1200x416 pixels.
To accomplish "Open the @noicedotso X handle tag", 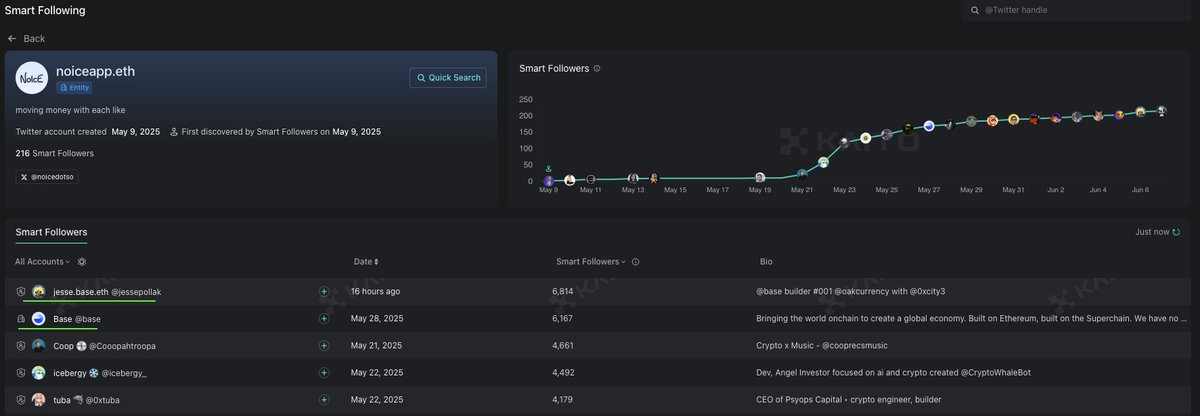I will (48, 177).
